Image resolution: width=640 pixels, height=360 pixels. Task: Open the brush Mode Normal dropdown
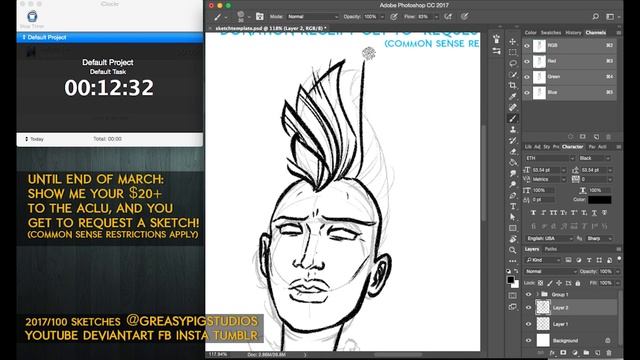tap(313, 17)
